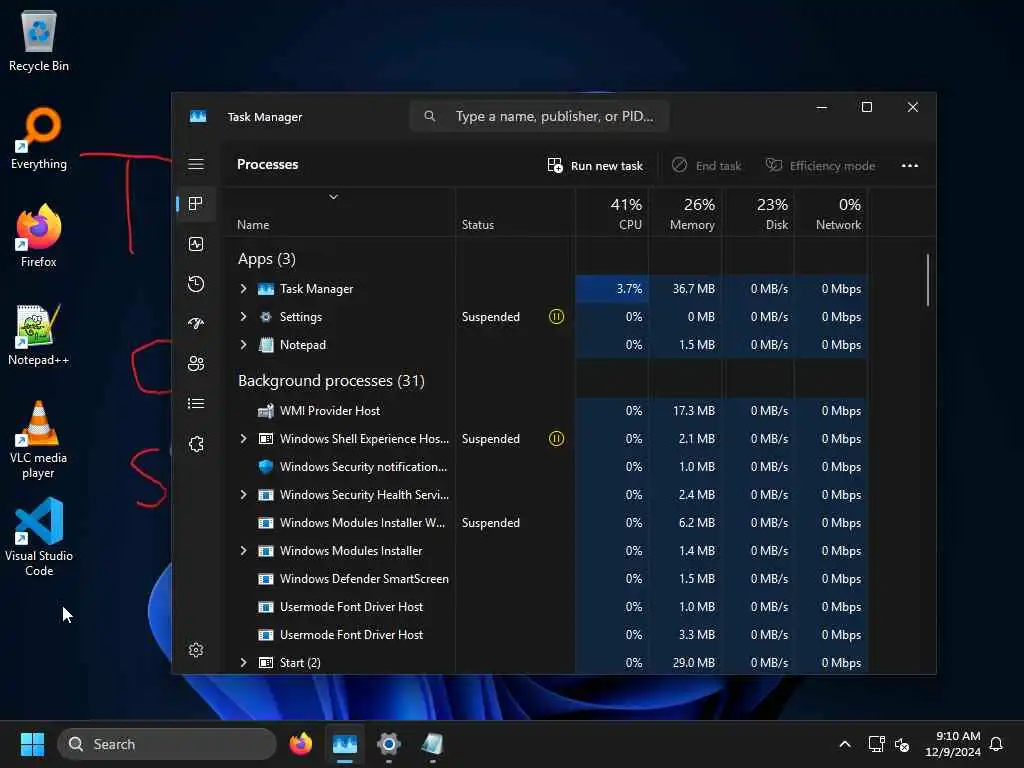Click the Windows Security notification shield icon

pyautogui.click(x=266, y=467)
